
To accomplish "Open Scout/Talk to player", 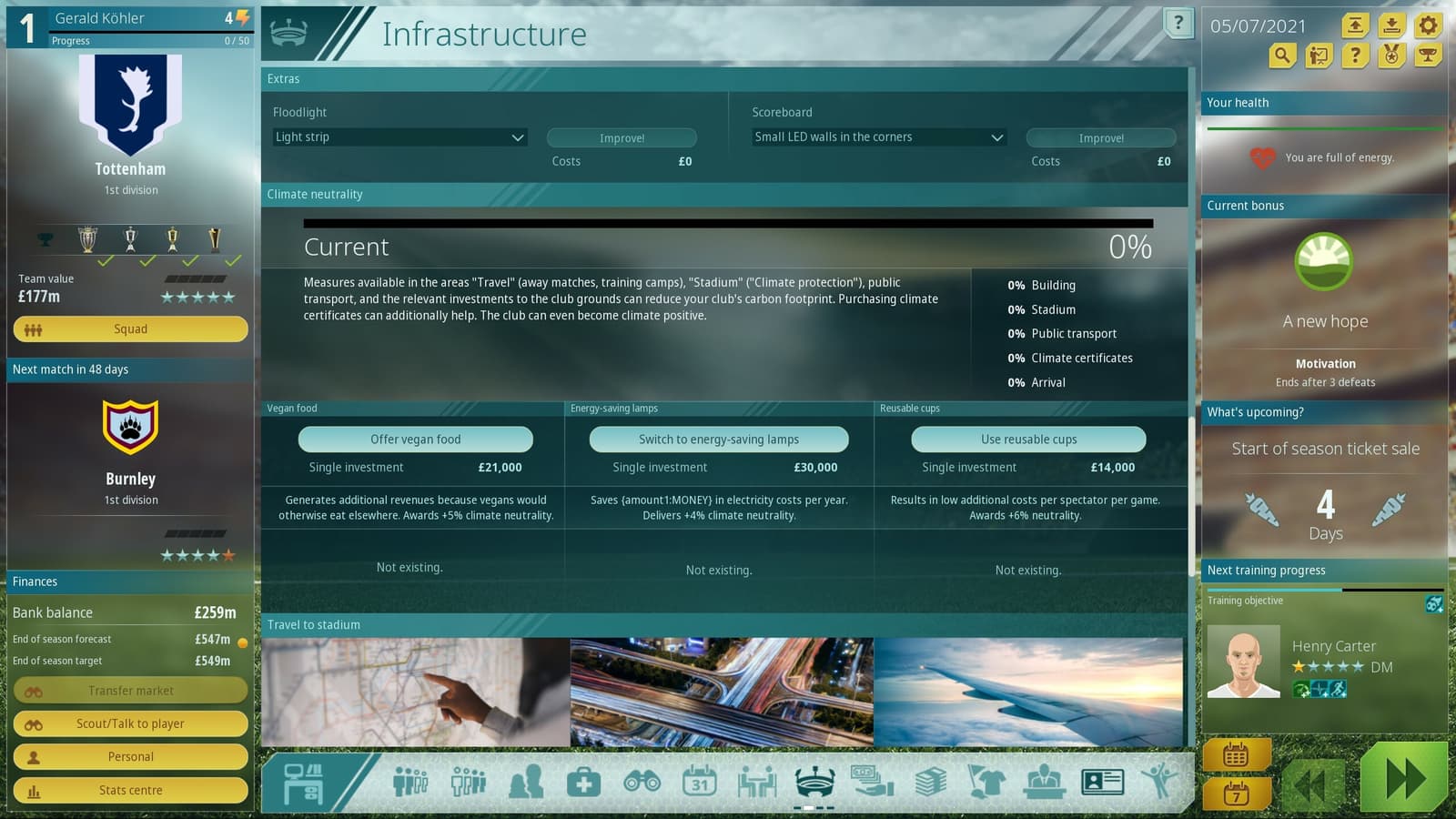I will [130, 723].
